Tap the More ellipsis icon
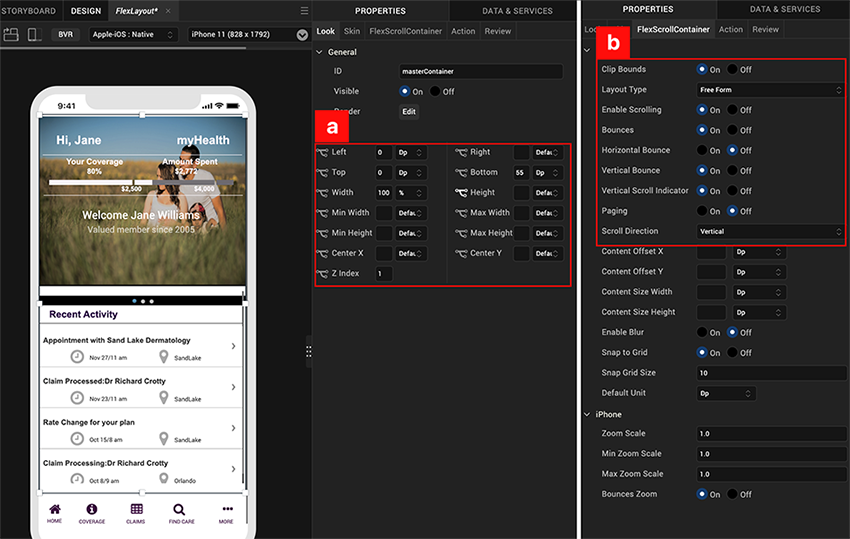 [226, 509]
